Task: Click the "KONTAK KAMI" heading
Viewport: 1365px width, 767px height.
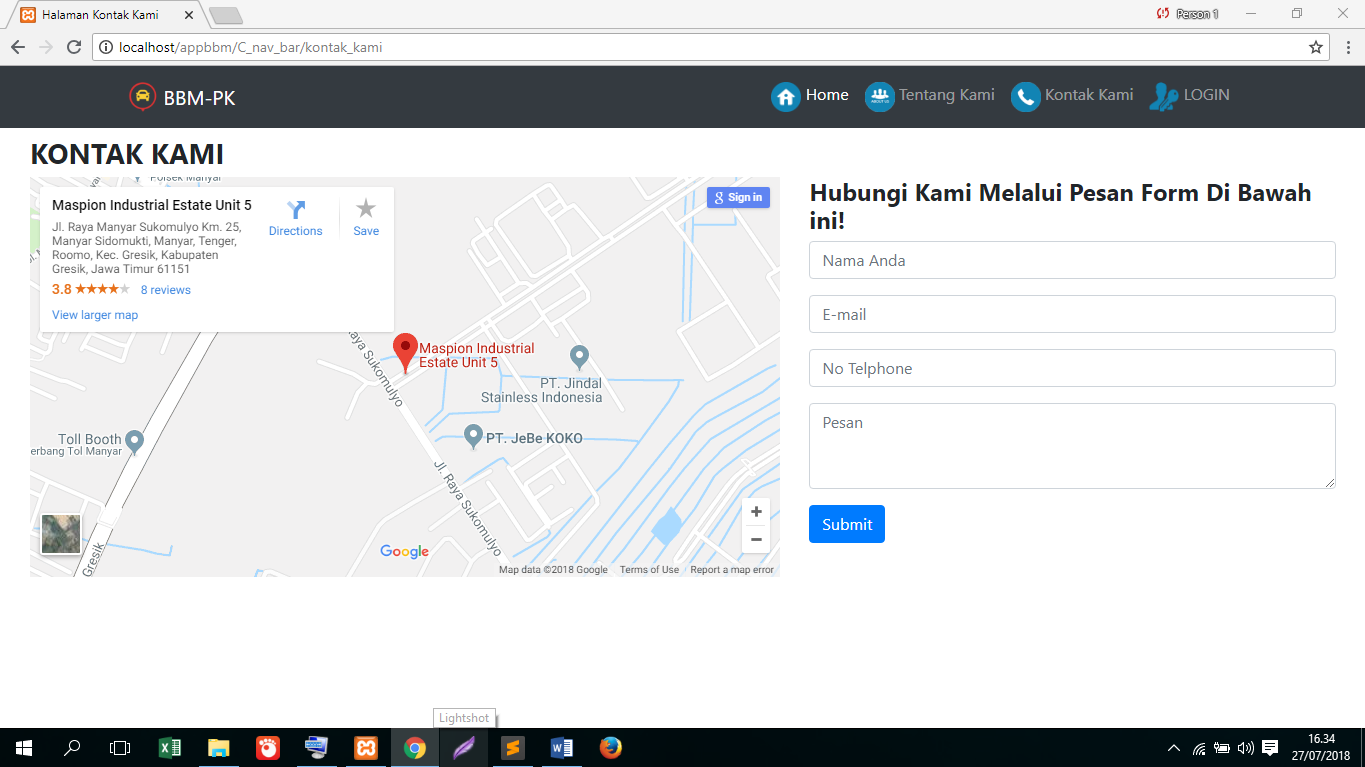Action: pyautogui.click(x=127, y=155)
